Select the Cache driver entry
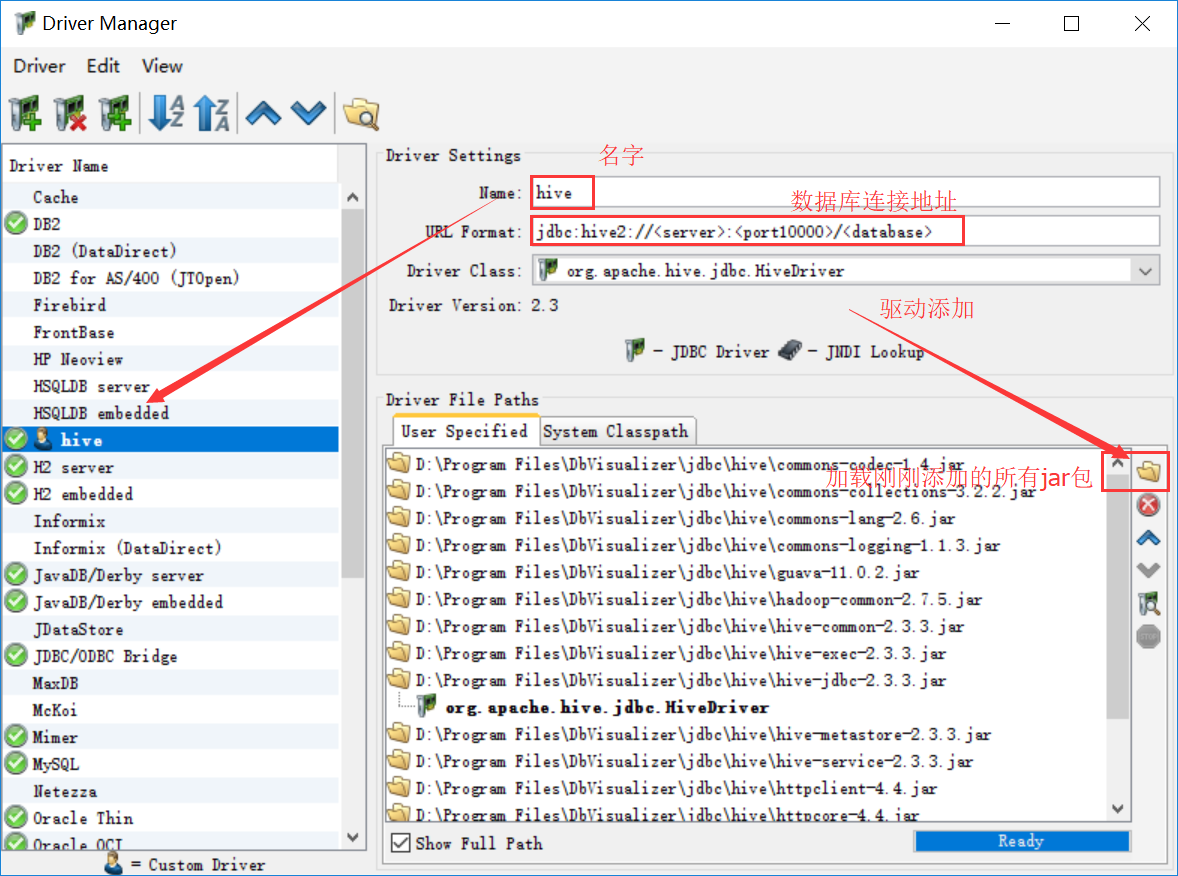 coord(171,197)
